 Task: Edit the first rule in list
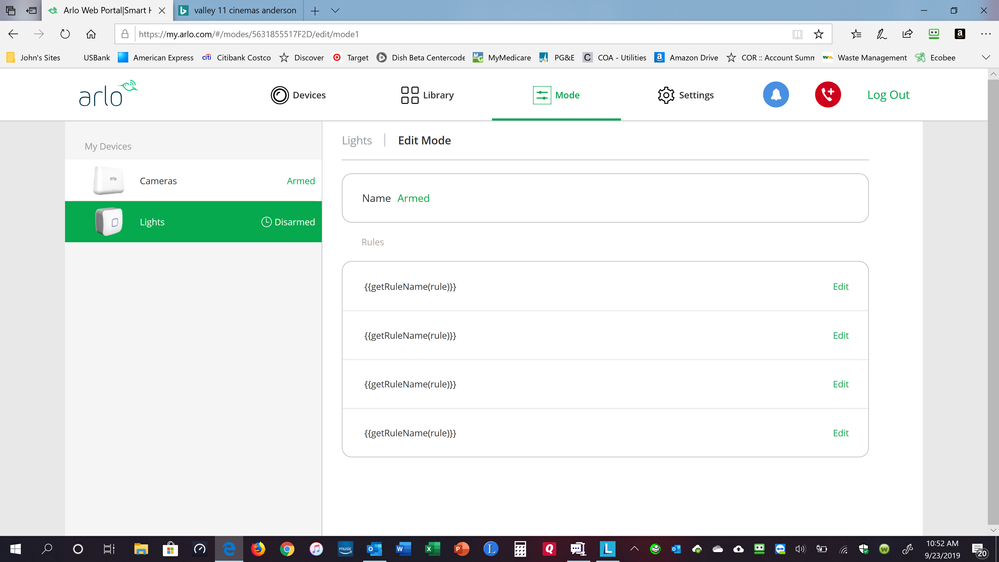tap(840, 287)
